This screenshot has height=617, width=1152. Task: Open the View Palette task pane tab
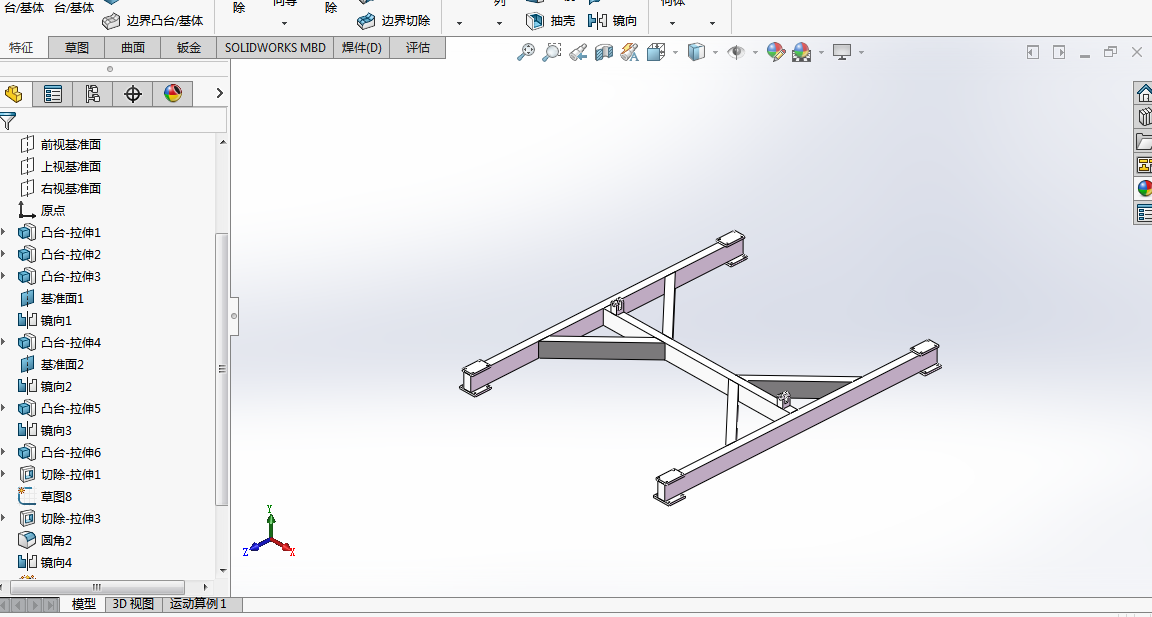(1144, 165)
